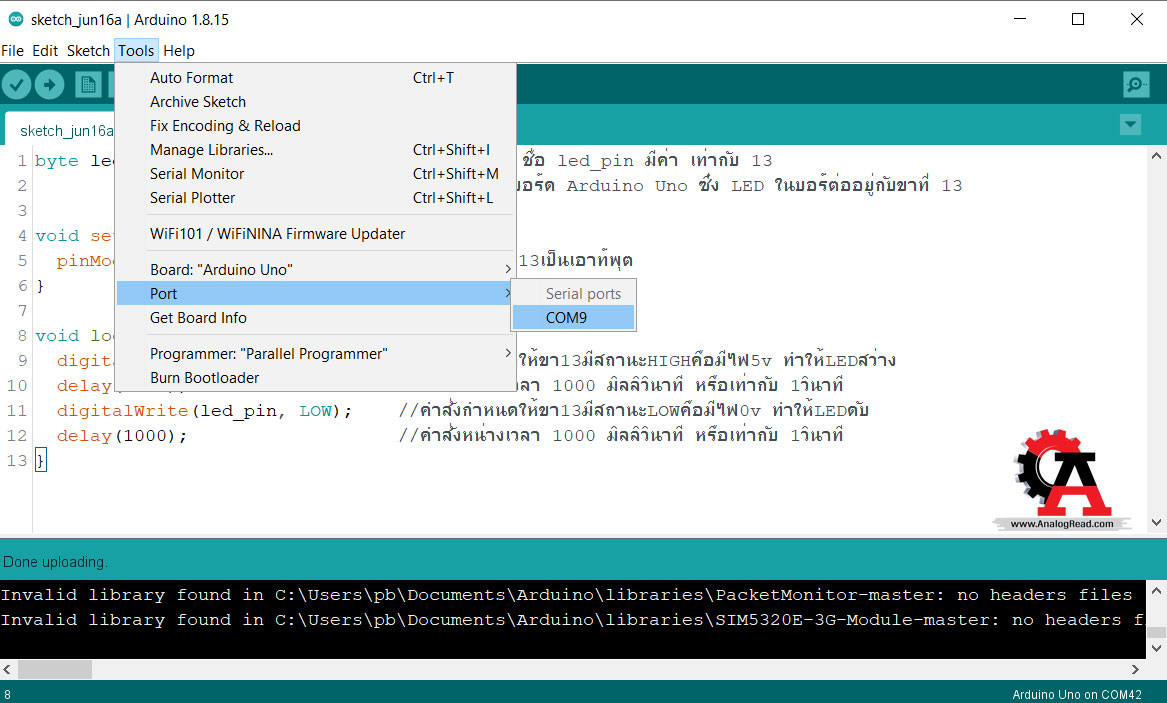Click the console horizontal scroll right arrow

coord(1135,670)
